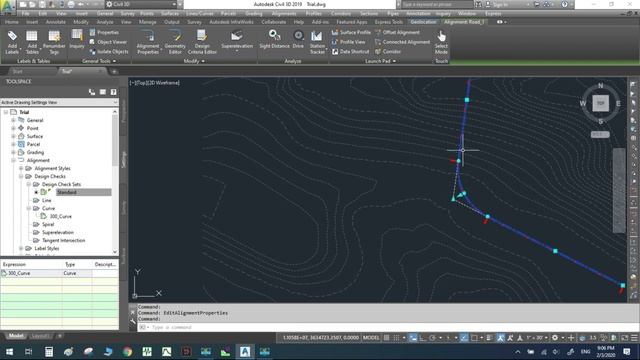Switch to MODEL space in the status bar
Image resolution: width=640 pixels, height=360 pixels.
point(371,338)
